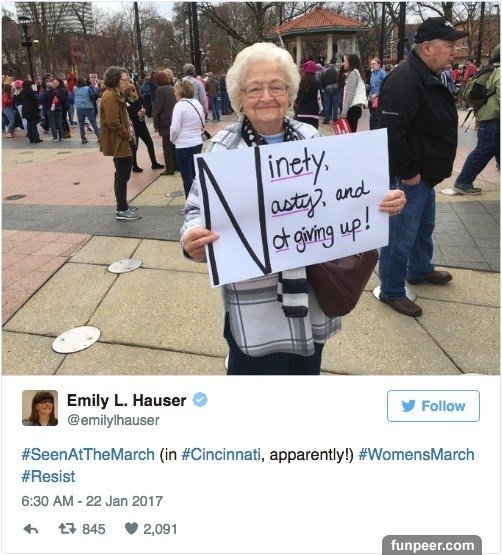Image resolution: width=502 pixels, height=555 pixels.
Task: Open the attached protest photo
Action: point(251,188)
